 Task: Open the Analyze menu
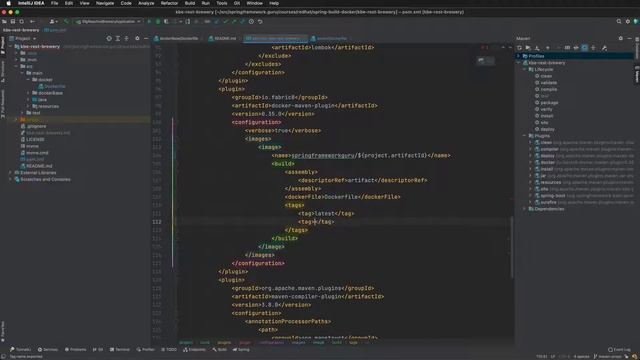[x=146, y=3]
